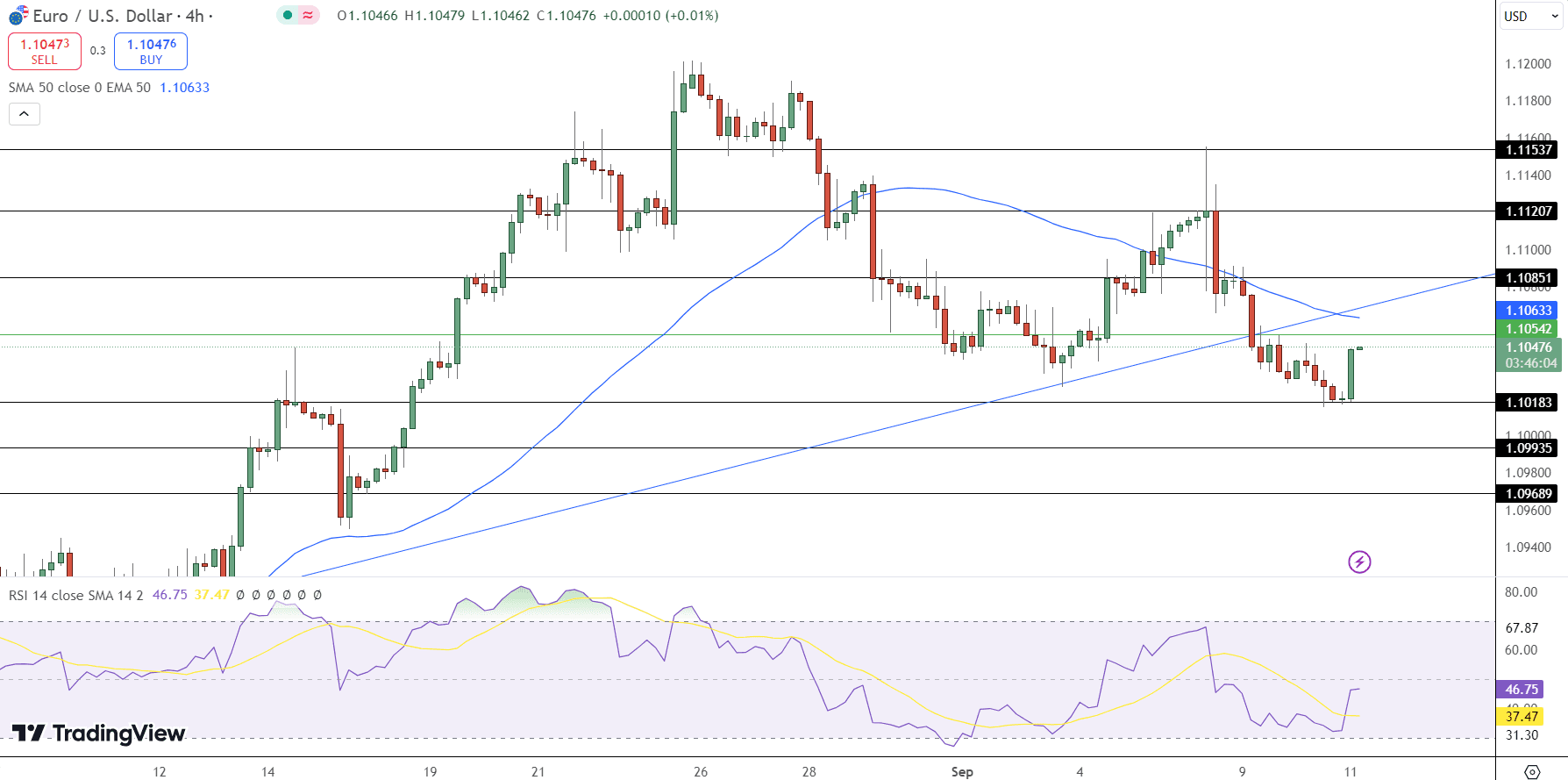This screenshot has width=1568, height=780.
Task: Click the 1.11207 horizontal line price label
Action: (1529, 211)
